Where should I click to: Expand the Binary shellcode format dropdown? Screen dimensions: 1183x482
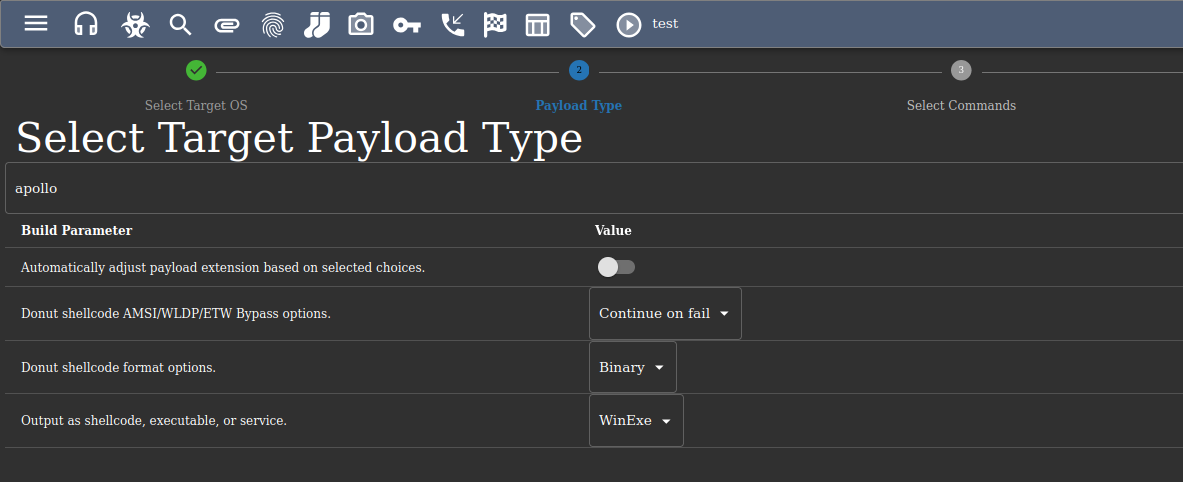tap(633, 367)
